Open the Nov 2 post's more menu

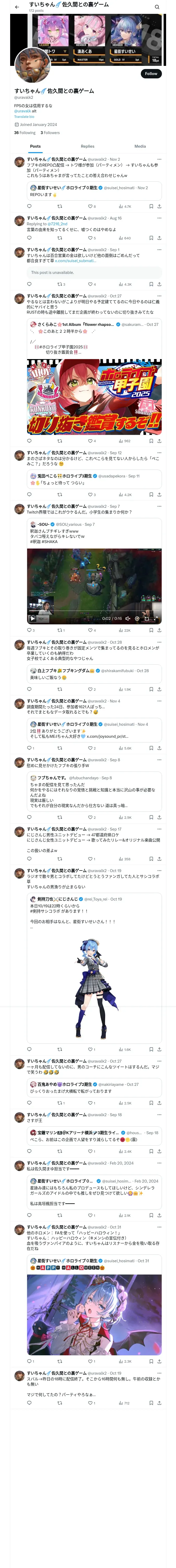point(159,159)
